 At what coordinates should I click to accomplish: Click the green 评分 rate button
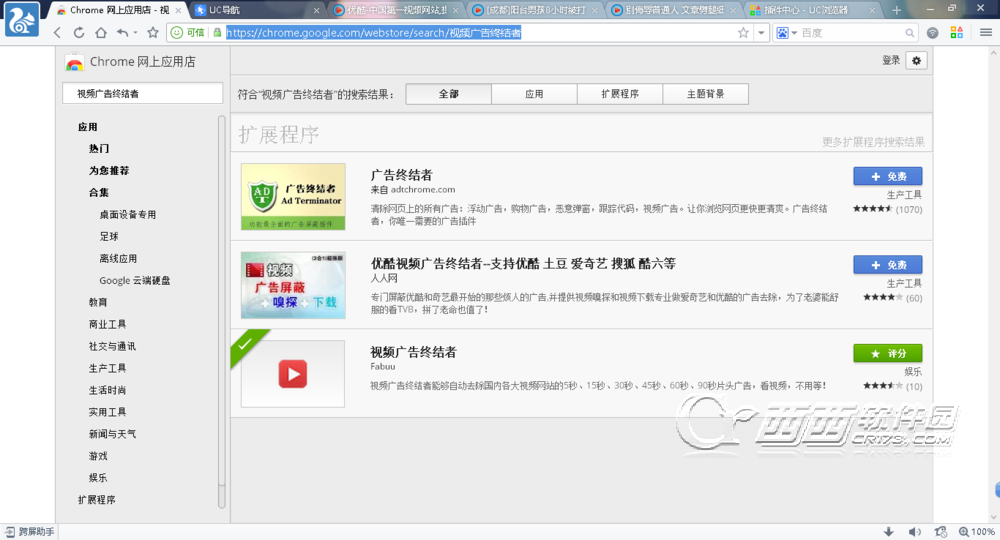888,353
